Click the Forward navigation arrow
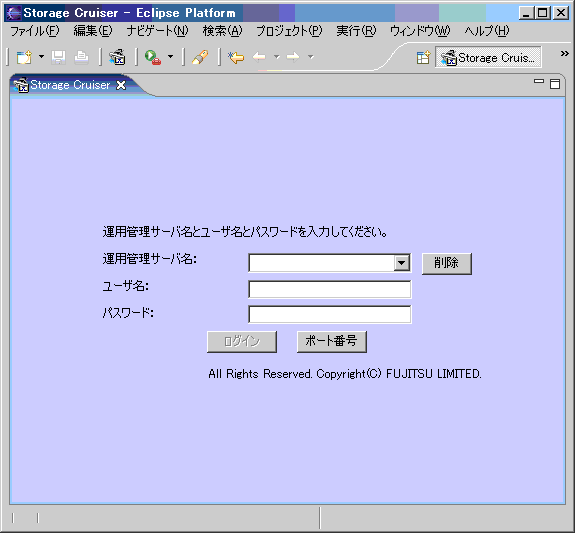575x533 pixels. point(293,57)
